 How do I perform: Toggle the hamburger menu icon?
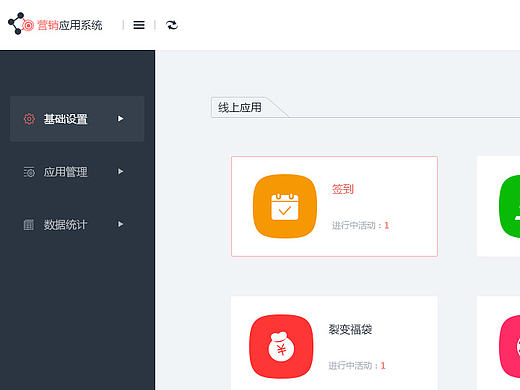point(139,25)
